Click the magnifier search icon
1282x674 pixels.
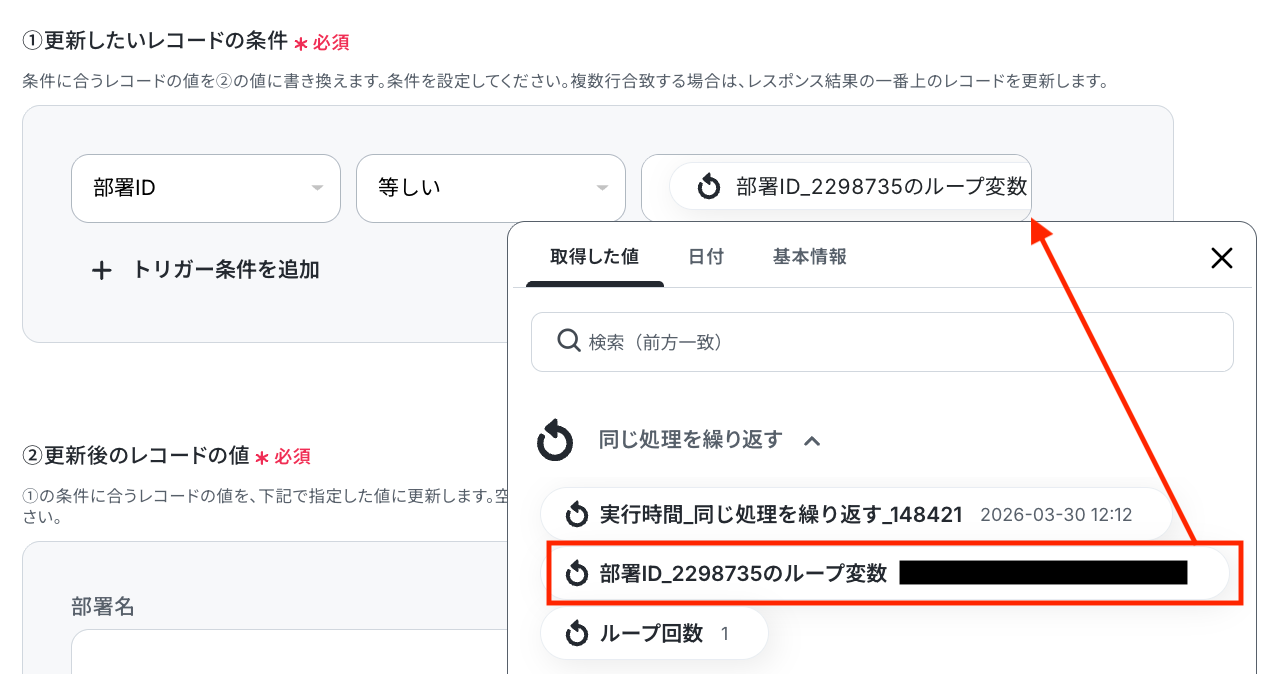pos(568,342)
